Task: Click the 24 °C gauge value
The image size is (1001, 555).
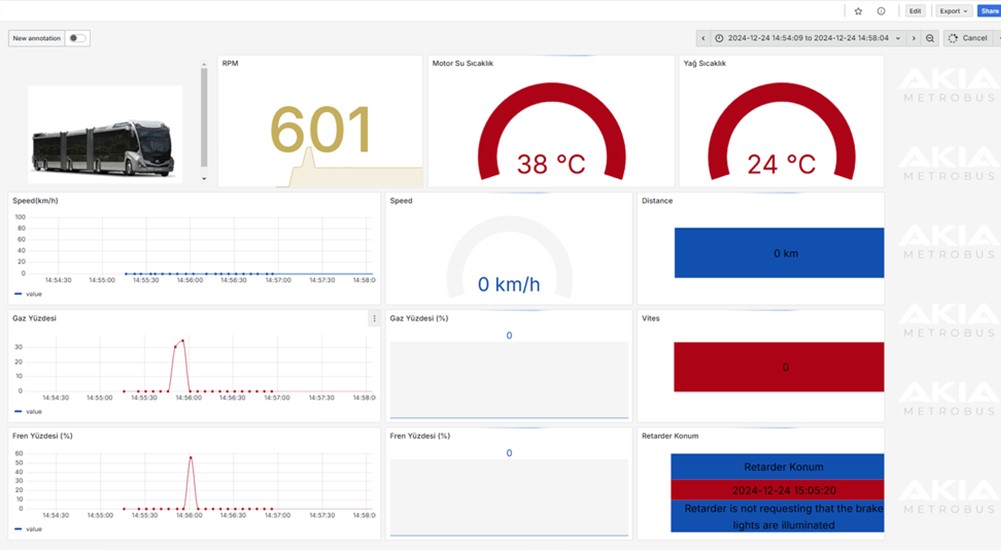Action: click(781, 165)
